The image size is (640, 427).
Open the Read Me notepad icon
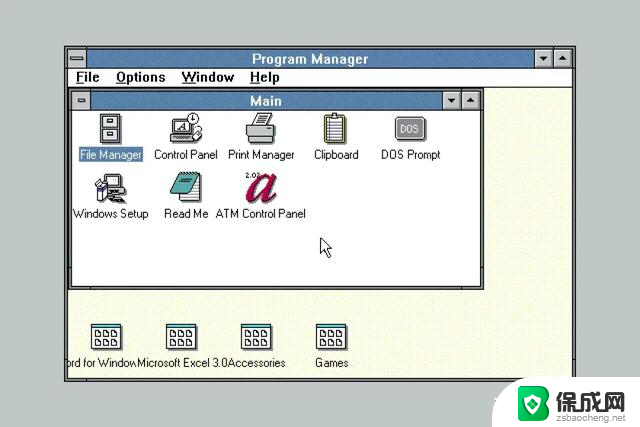[186, 187]
